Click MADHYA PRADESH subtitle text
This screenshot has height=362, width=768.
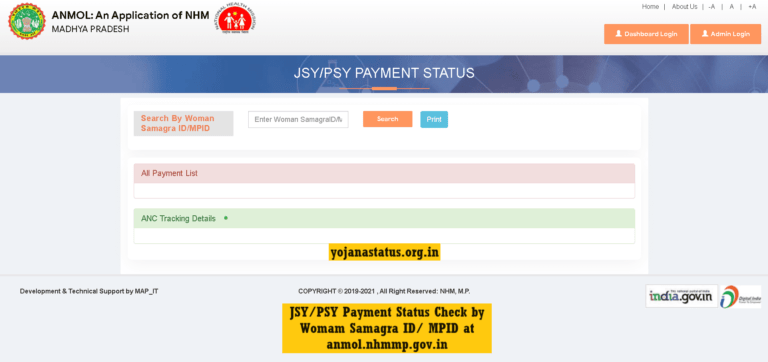90,29
